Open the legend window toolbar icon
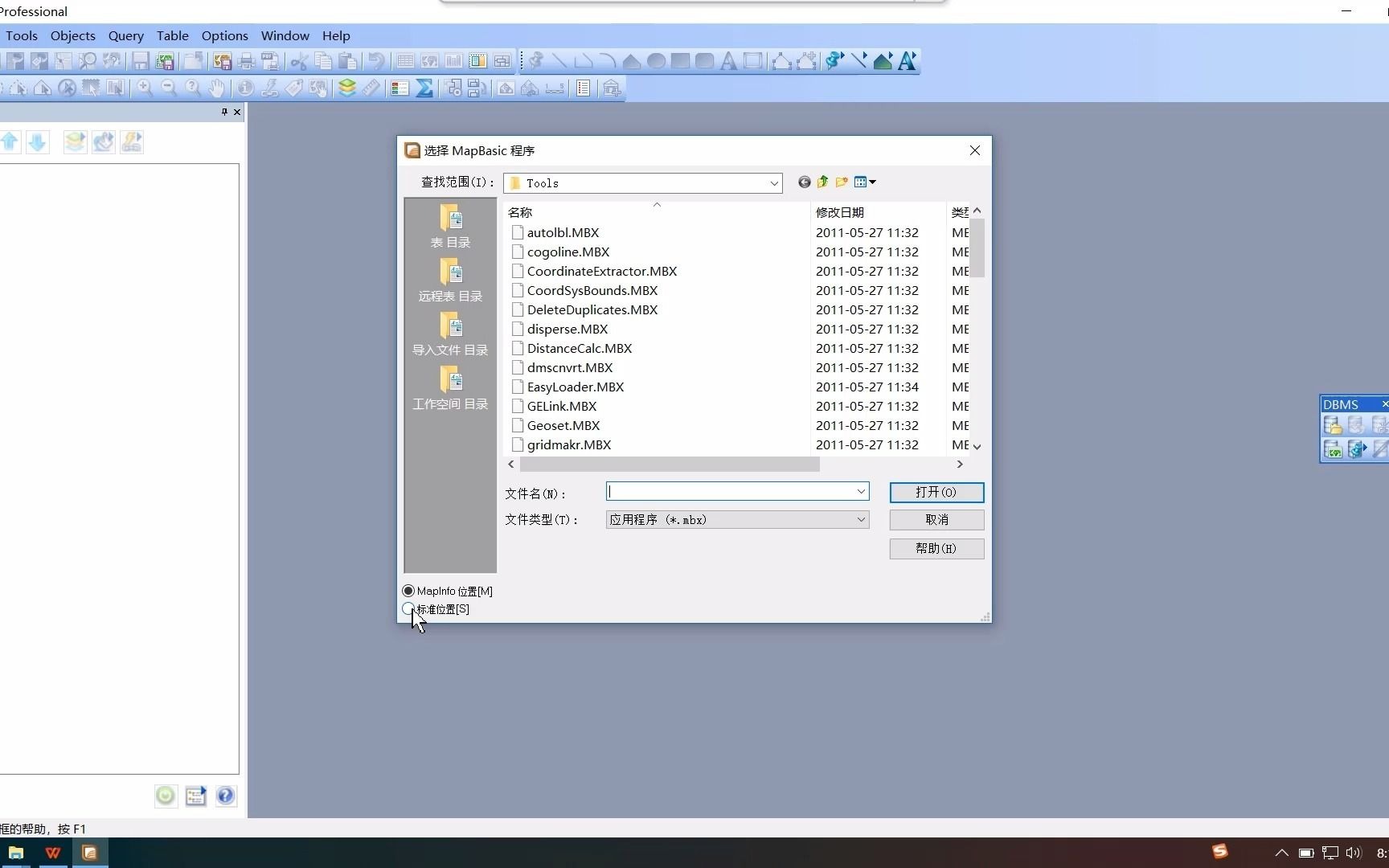 (x=399, y=88)
